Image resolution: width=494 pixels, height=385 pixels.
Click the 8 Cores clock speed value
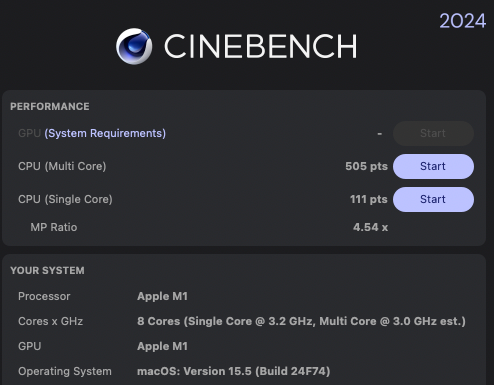tap(301, 321)
